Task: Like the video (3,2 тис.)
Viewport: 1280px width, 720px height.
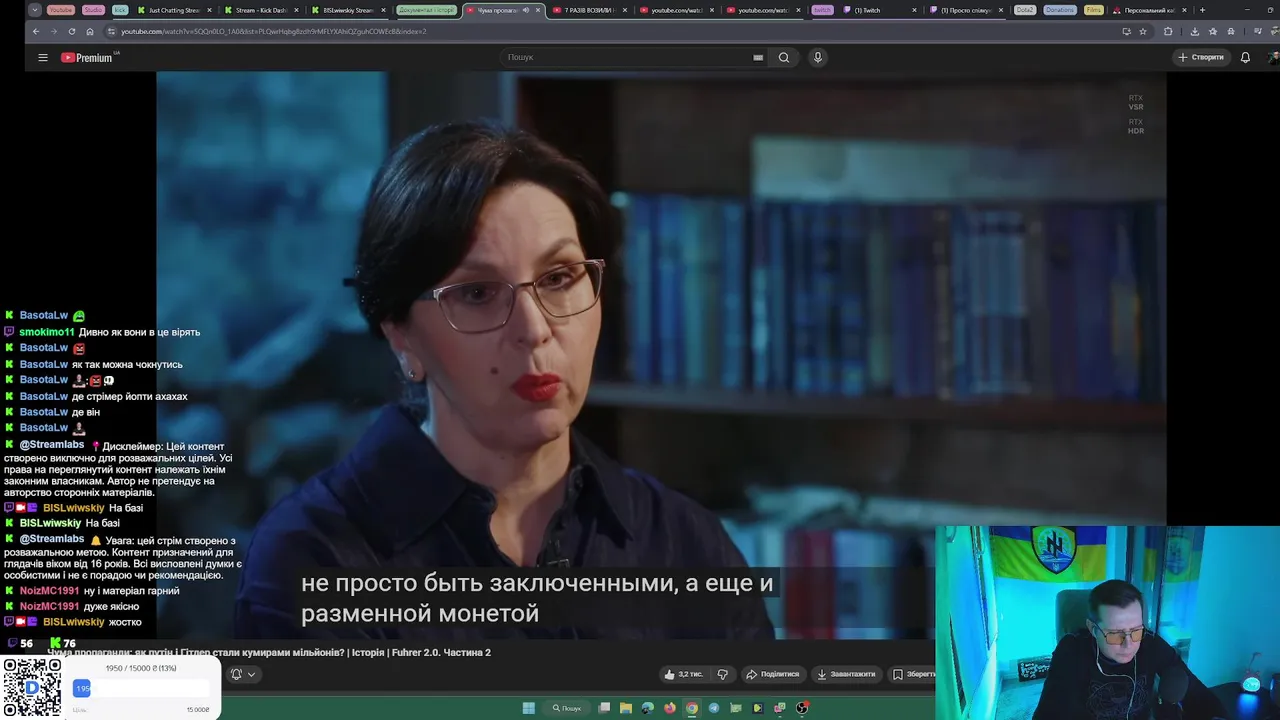Action: 684,674
